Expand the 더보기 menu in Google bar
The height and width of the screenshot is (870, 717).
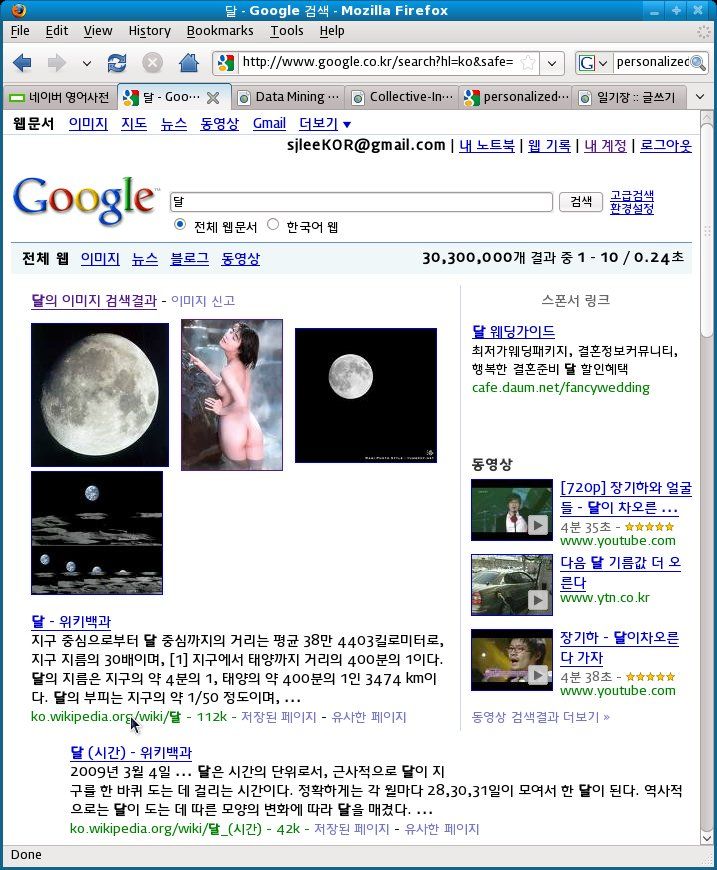point(325,124)
